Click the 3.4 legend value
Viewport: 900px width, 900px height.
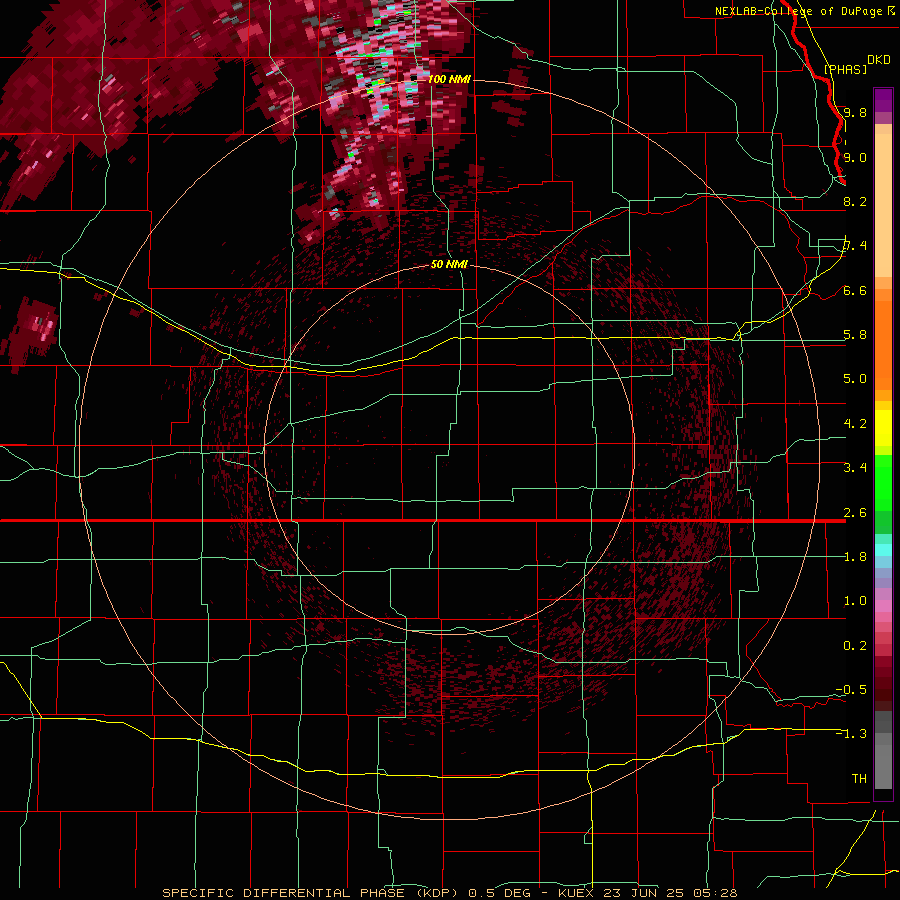coord(855,467)
